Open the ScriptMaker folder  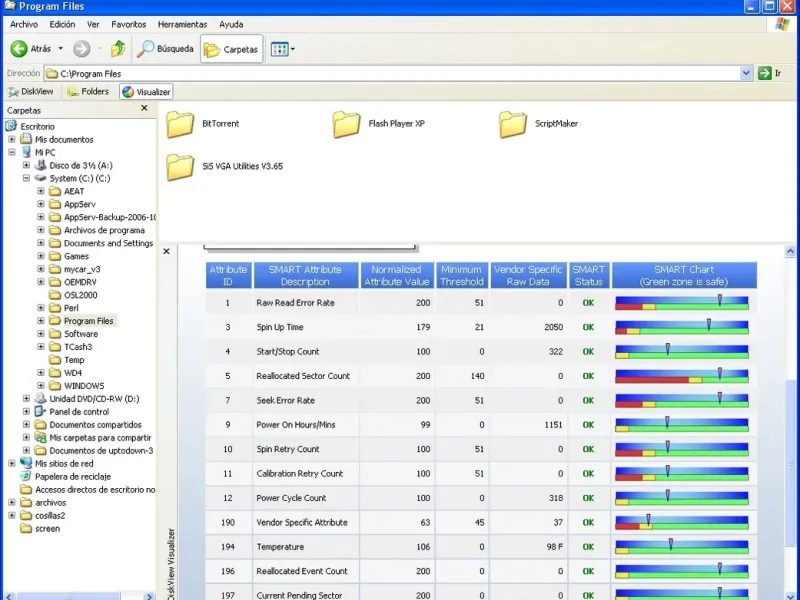(x=513, y=124)
